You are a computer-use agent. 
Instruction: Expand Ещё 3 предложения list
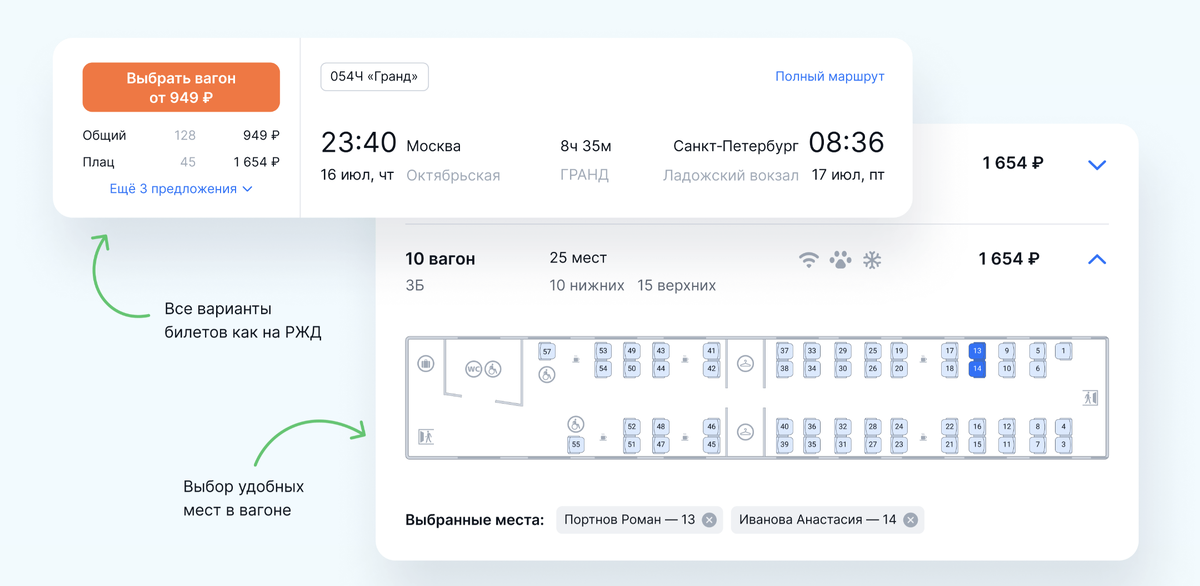click(x=181, y=189)
